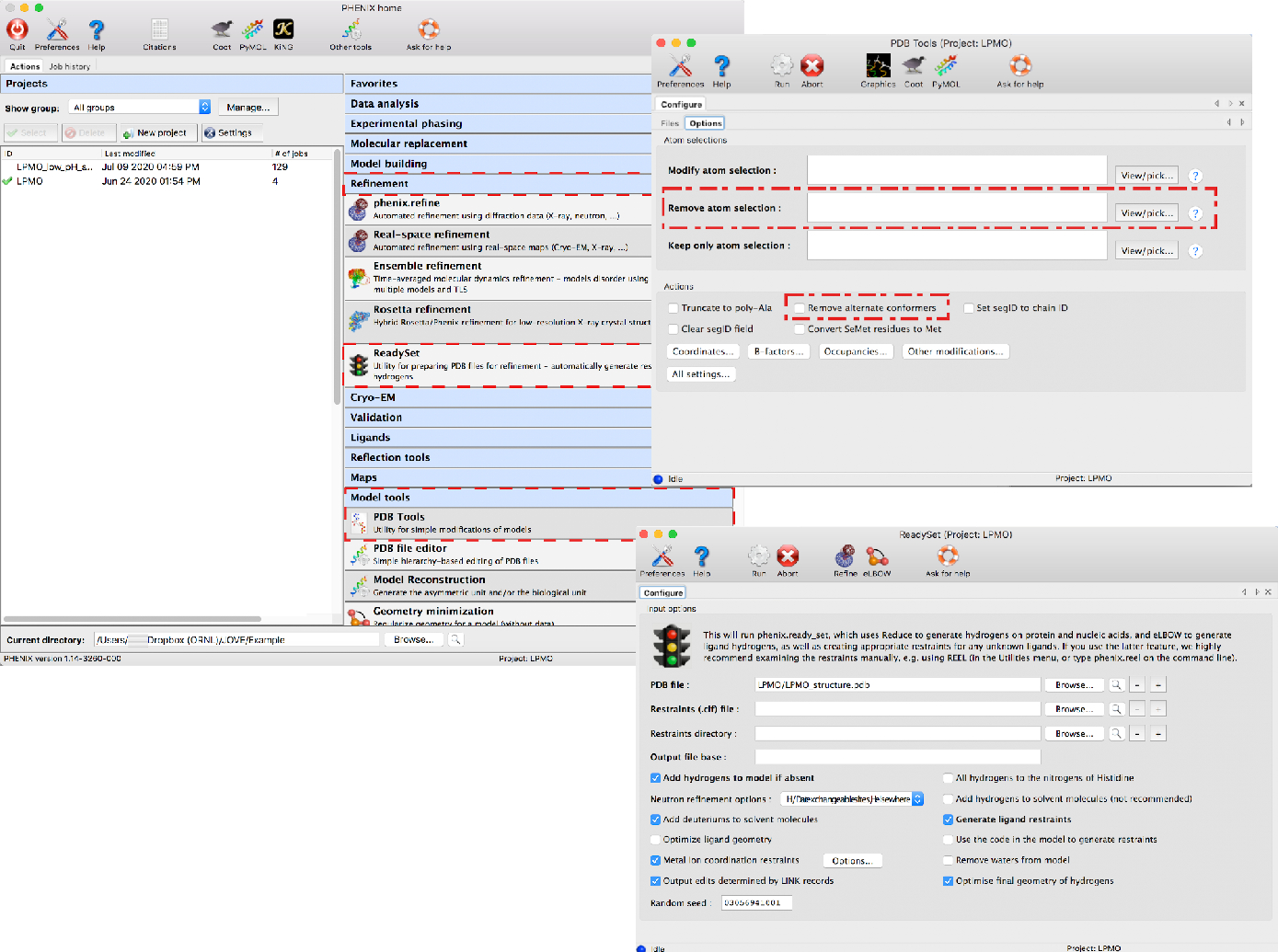The width and height of the screenshot is (1278, 952).
Task: Click the Manage... button
Action: (x=248, y=108)
